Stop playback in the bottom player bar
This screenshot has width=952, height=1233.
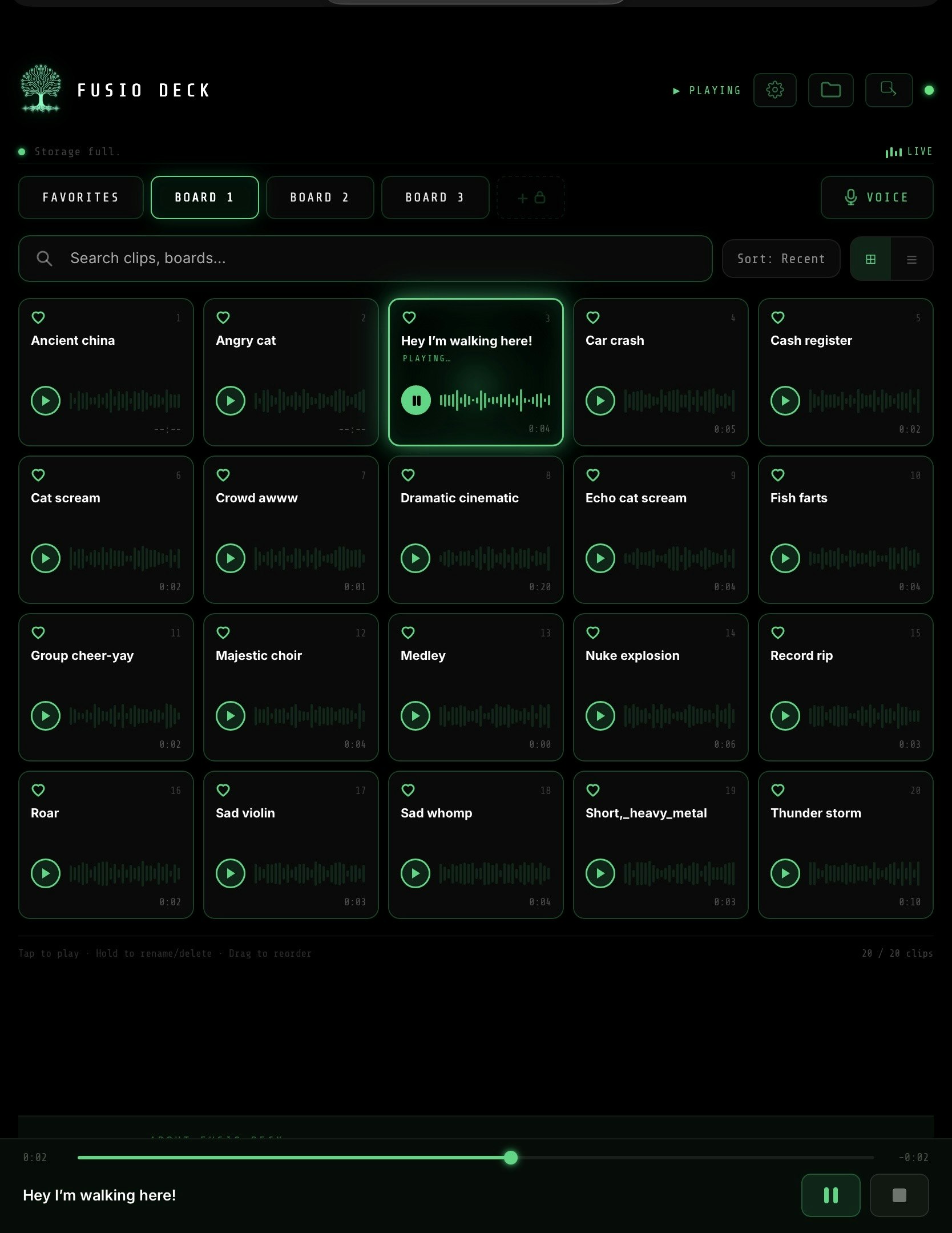point(899,1195)
